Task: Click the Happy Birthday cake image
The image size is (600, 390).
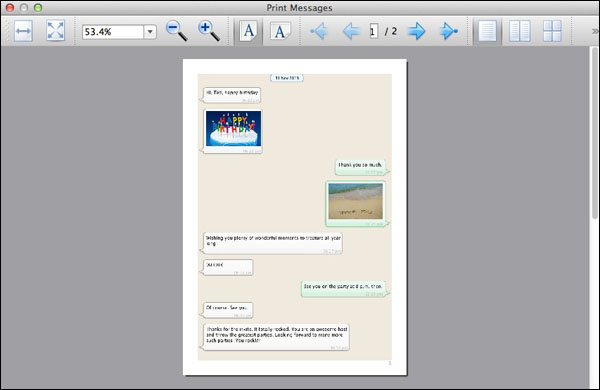Action: coord(233,128)
